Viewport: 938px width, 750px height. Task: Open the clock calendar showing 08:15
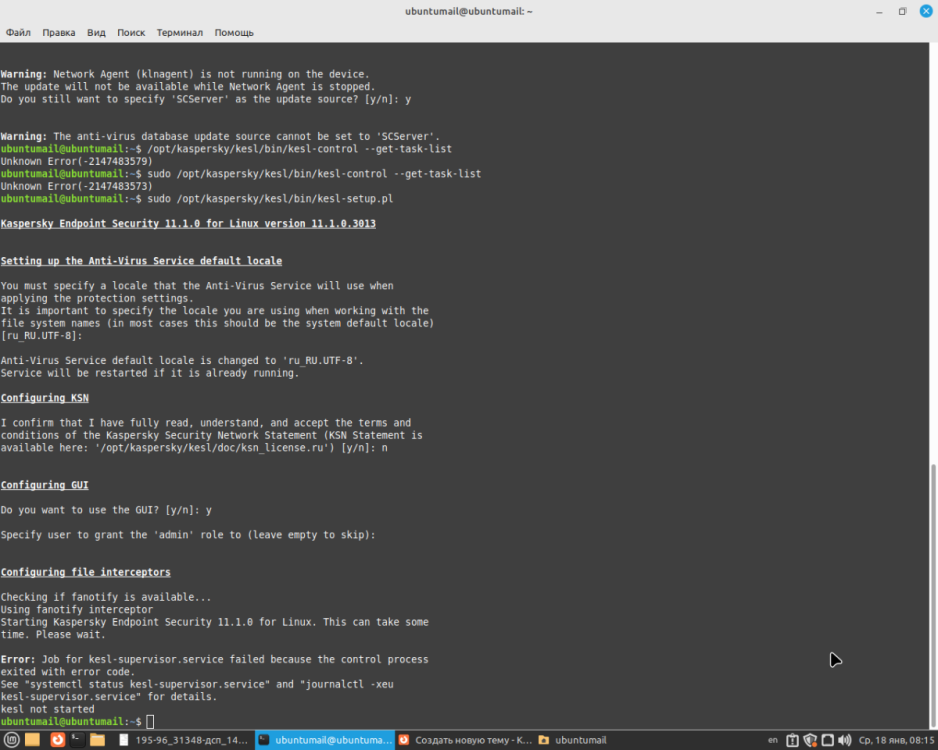[896, 740]
